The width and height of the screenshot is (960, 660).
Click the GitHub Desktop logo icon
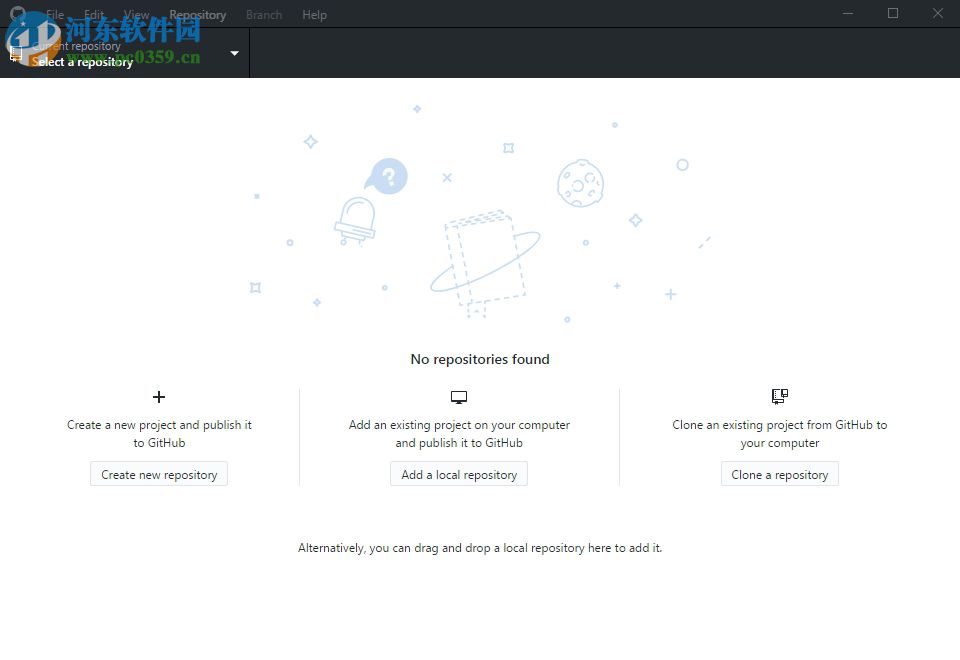(x=17, y=14)
